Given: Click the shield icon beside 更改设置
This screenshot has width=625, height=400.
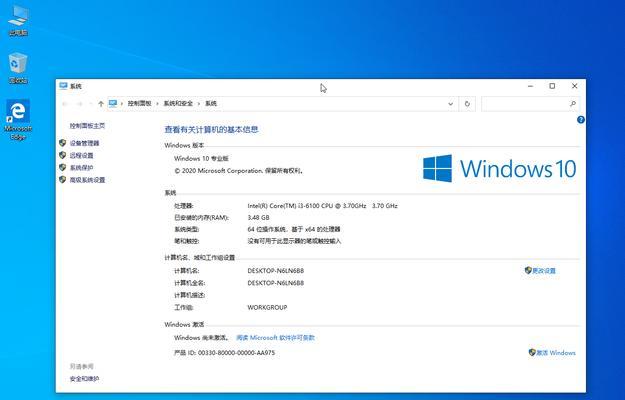Looking at the screenshot, I should tap(528, 270).
